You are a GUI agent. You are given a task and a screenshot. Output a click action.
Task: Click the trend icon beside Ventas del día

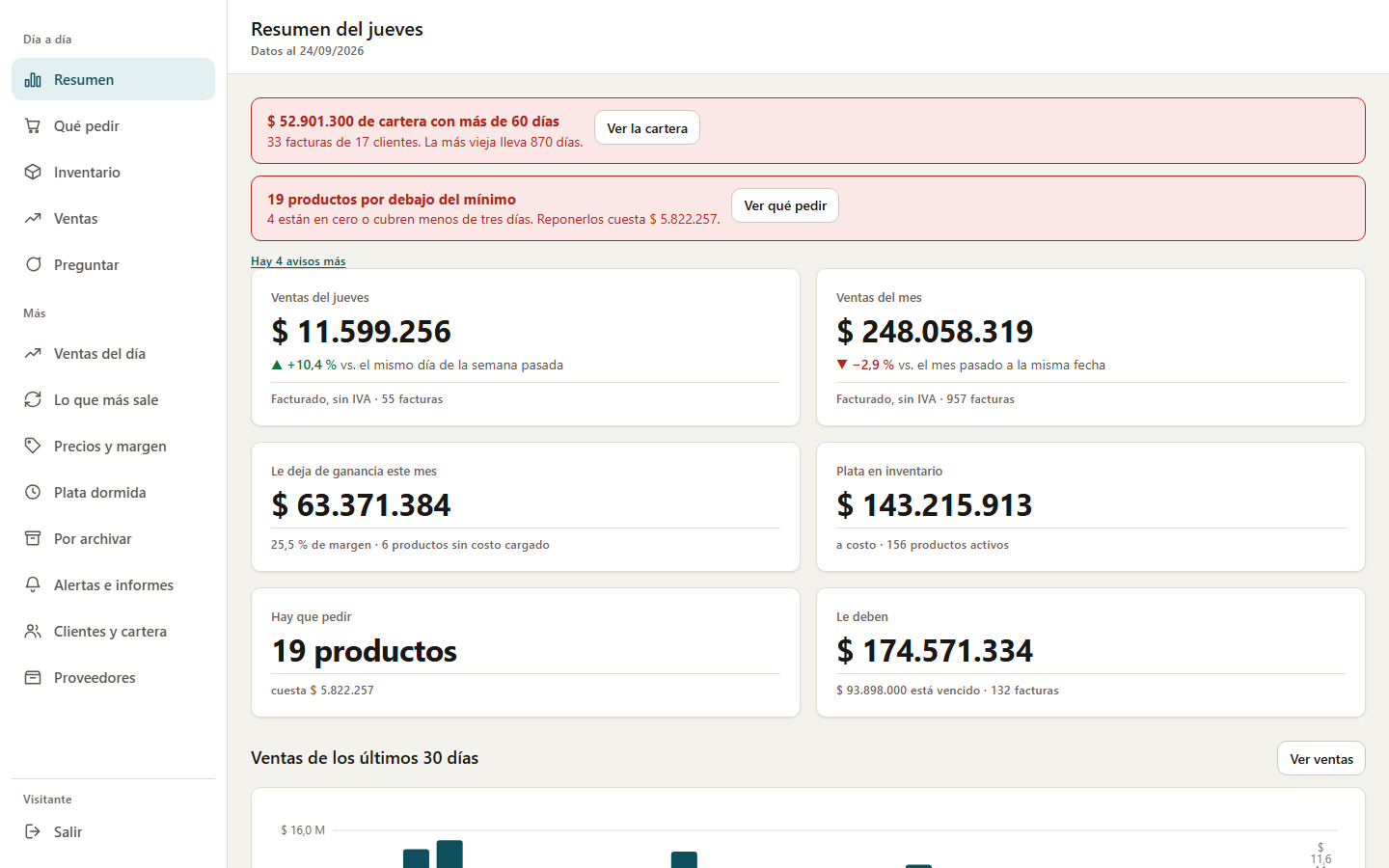pos(33,354)
